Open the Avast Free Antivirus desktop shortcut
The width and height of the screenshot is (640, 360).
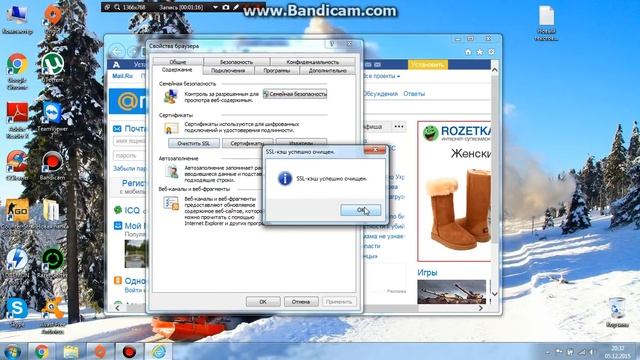pos(53,315)
